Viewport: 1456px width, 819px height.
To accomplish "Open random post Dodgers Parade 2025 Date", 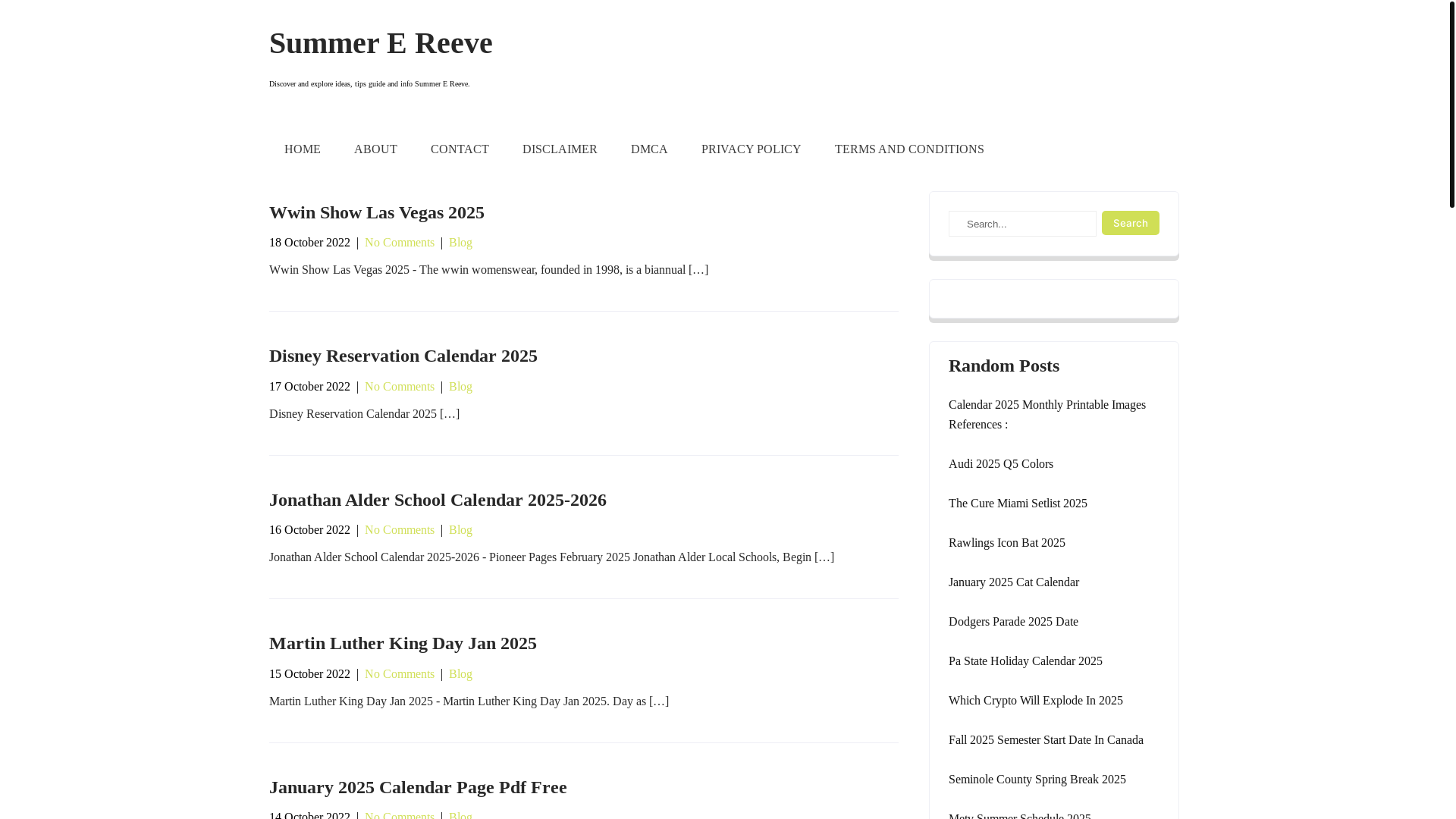I will tap(1013, 622).
